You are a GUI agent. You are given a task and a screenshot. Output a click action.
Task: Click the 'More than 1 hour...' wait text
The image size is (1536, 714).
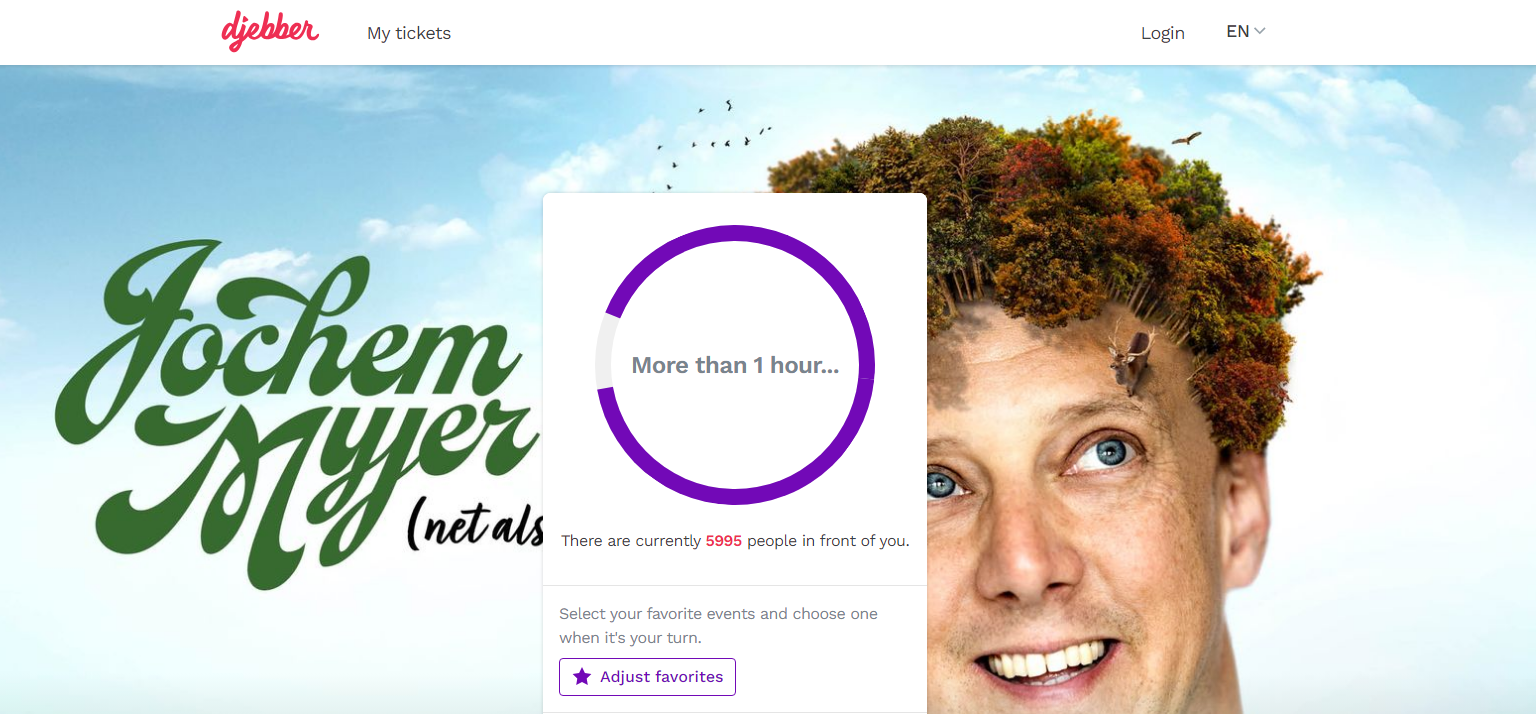pyautogui.click(x=735, y=365)
